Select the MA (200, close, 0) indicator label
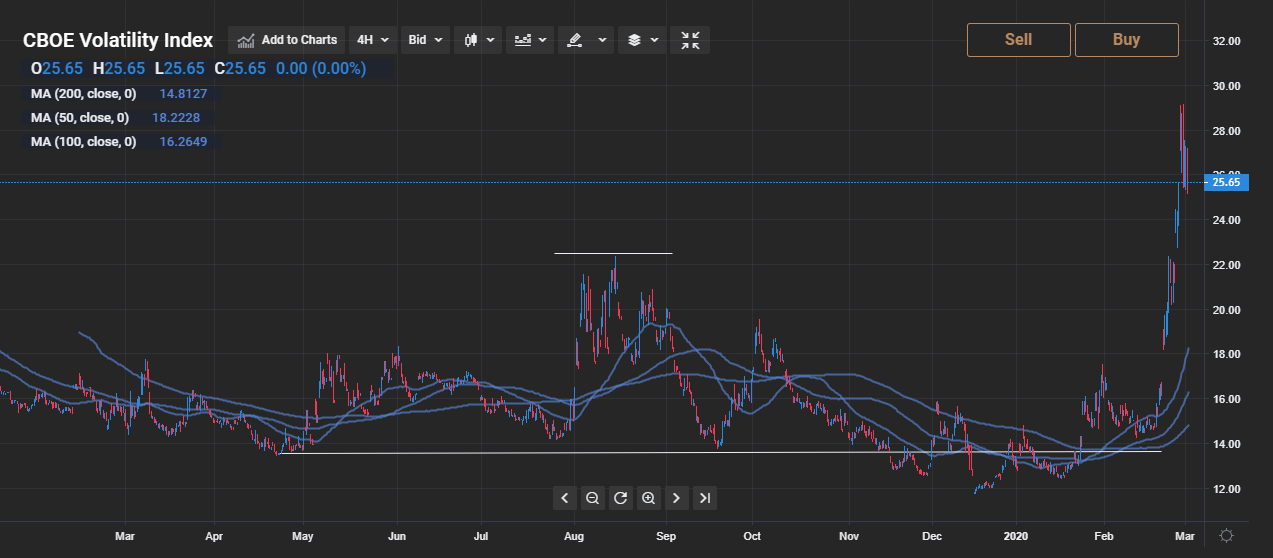This screenshot has width=1273, height=558. tap(84, 93)
